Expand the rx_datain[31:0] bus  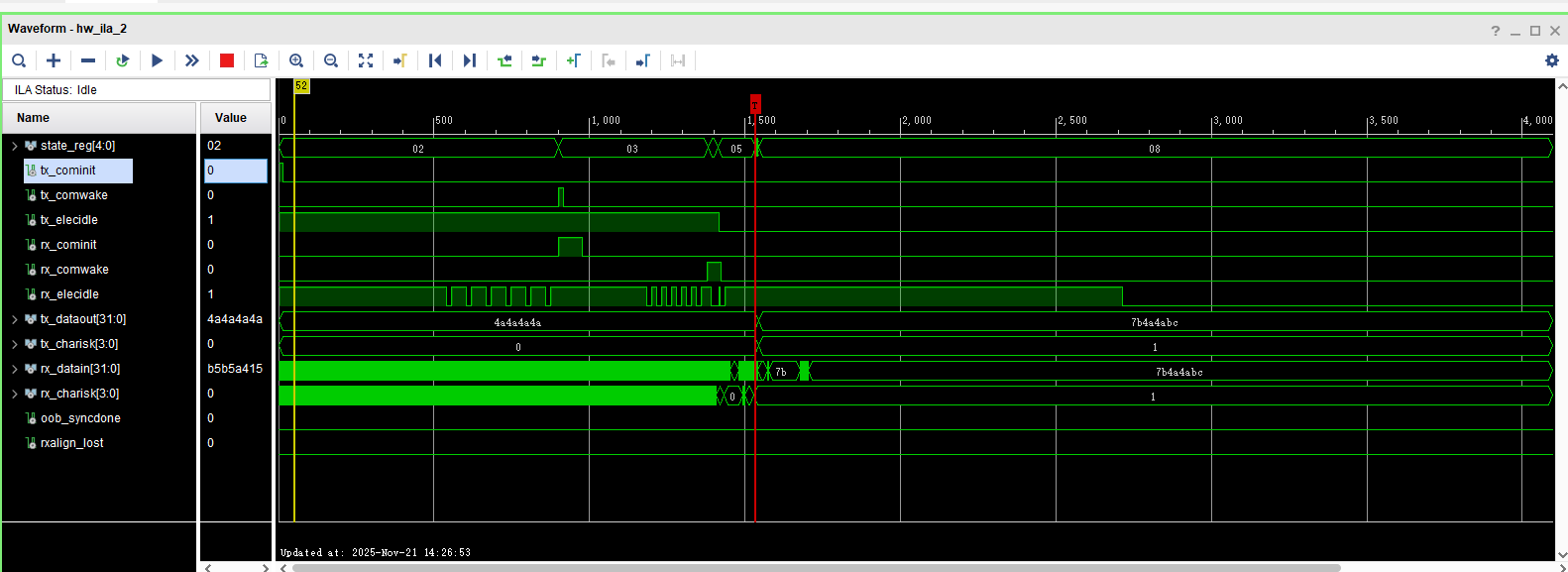15,369
